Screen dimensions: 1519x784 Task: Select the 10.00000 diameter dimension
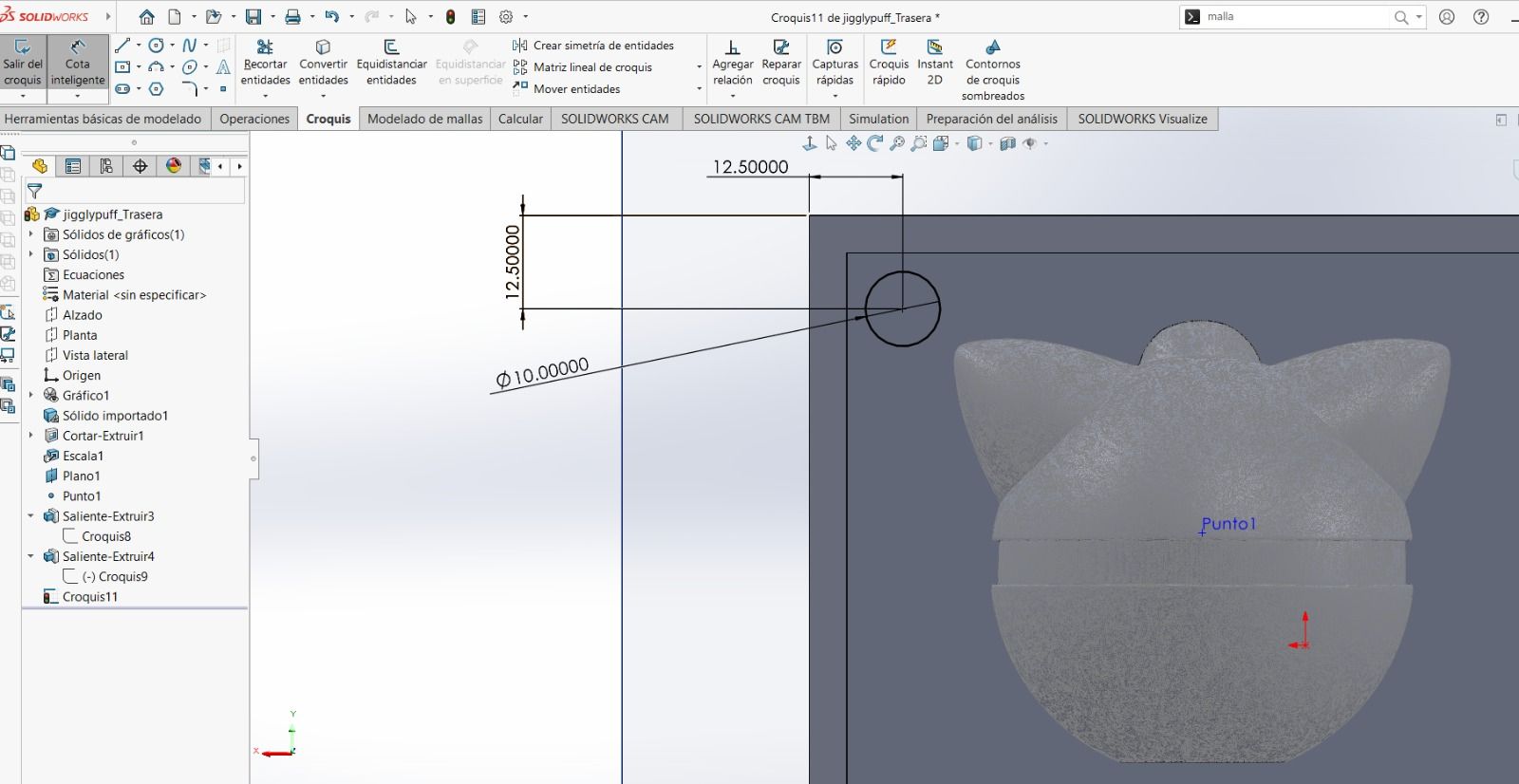click(542, 372)
